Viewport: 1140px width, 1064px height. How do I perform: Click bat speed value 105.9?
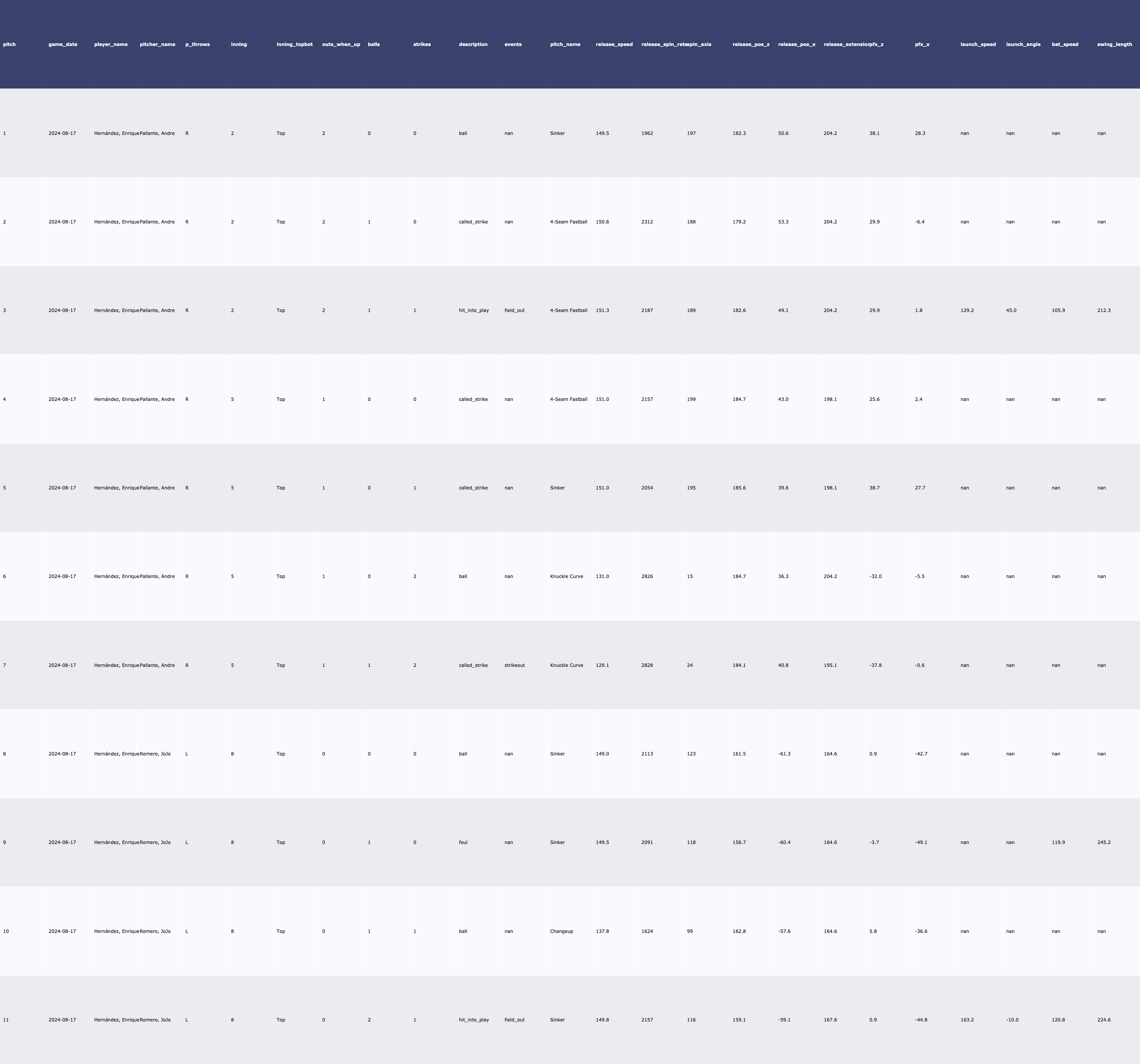pos(1058,310)
